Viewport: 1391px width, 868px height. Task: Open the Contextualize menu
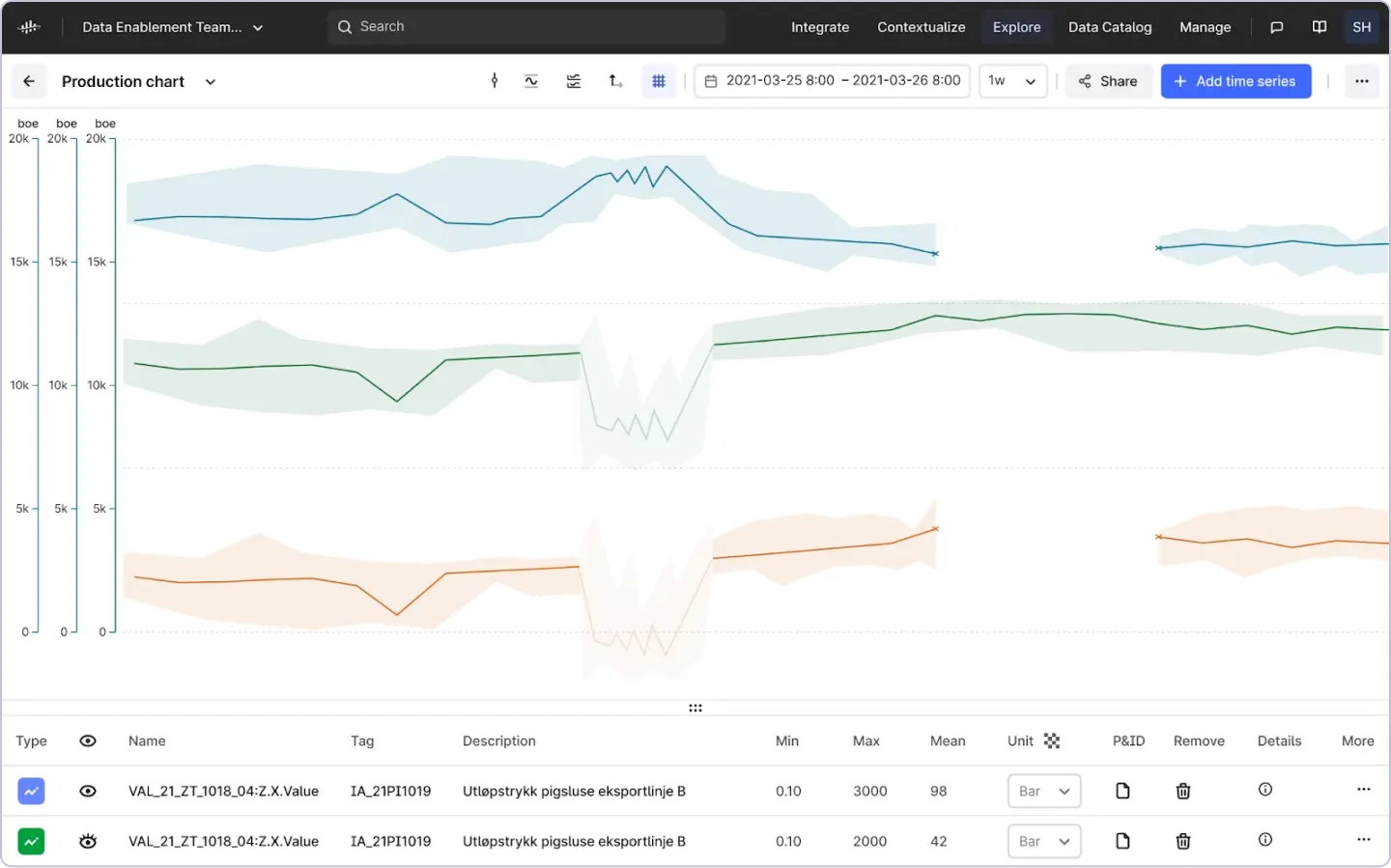(922, 27)
